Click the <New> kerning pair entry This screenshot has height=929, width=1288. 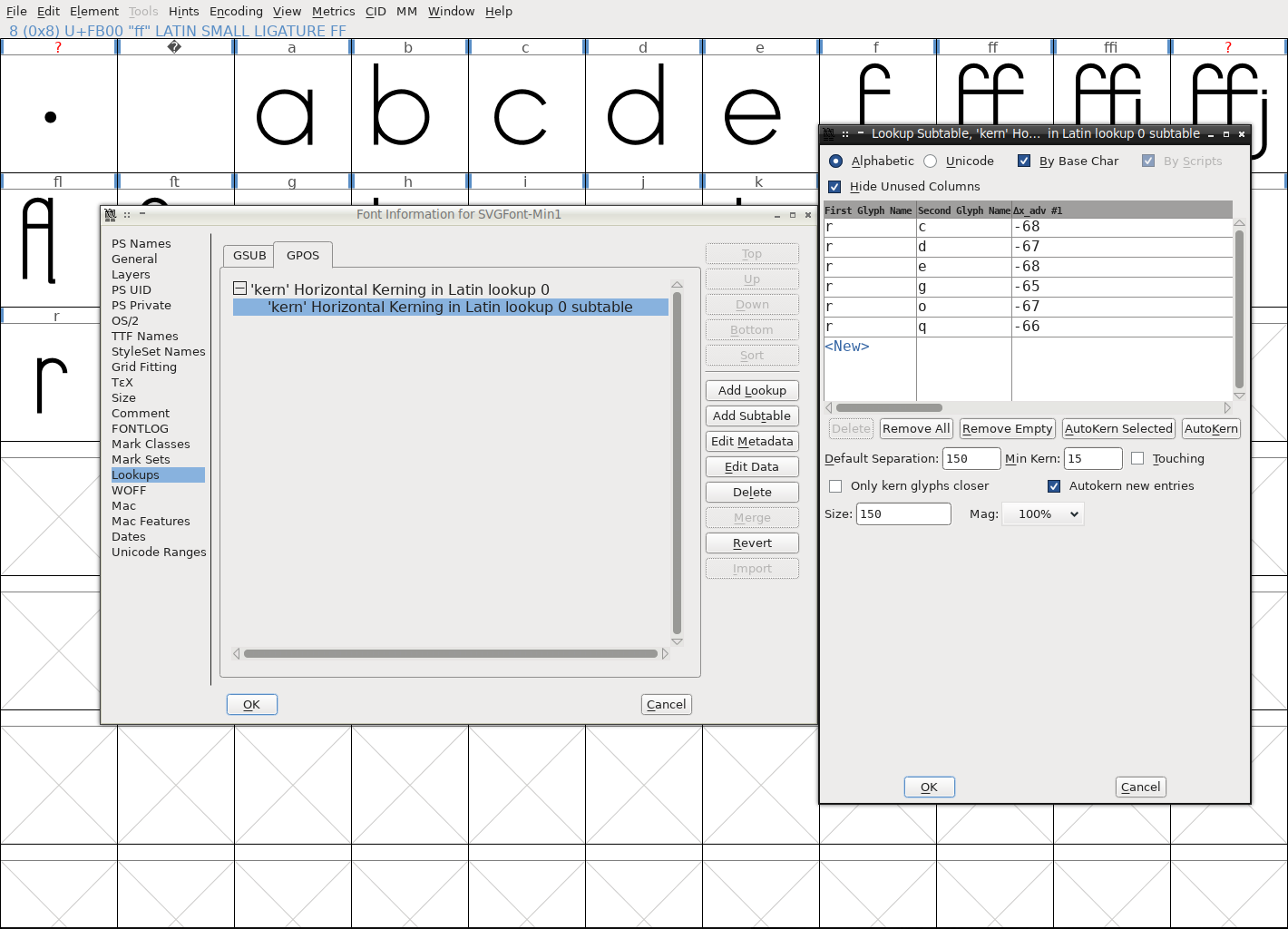(847, 346)
